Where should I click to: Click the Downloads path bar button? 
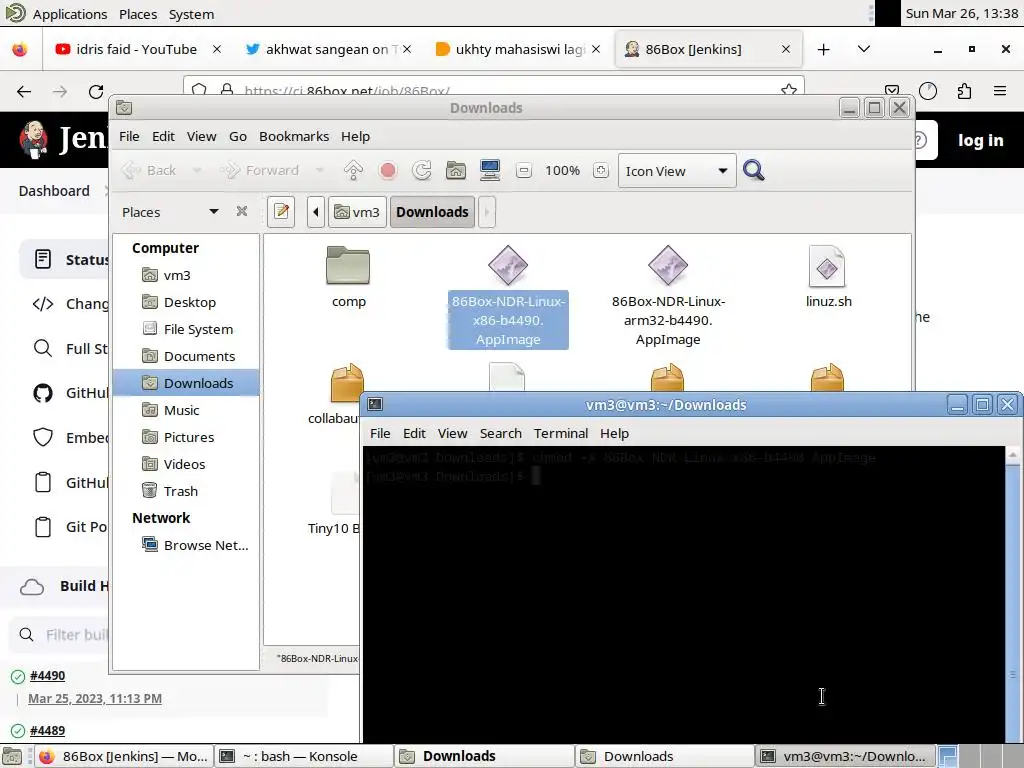[x=432, y=212]
